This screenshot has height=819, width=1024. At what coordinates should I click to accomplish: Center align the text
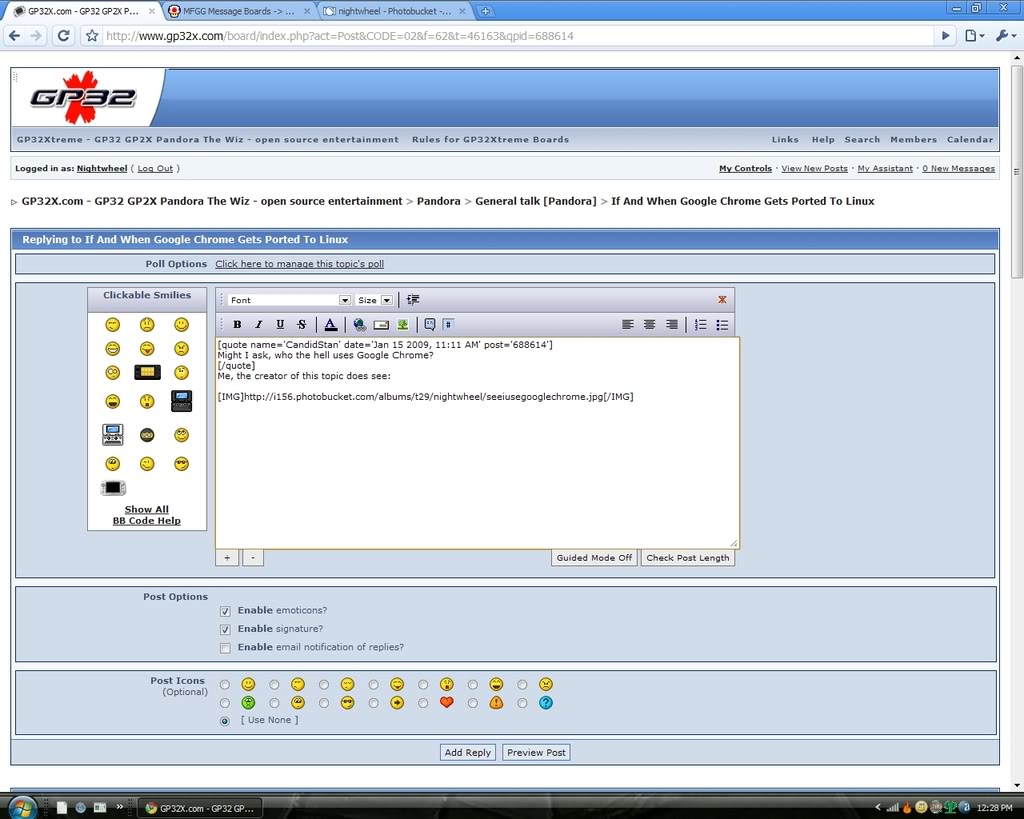pyautogui.click(x=650, y=324)
